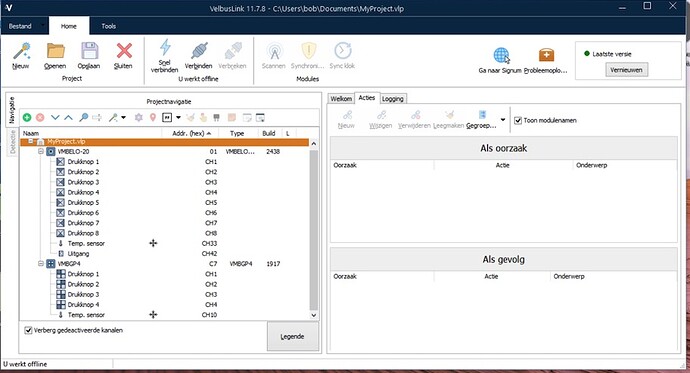Close project using Sluiten red X
690x373 pixels.
coord(124,51)
